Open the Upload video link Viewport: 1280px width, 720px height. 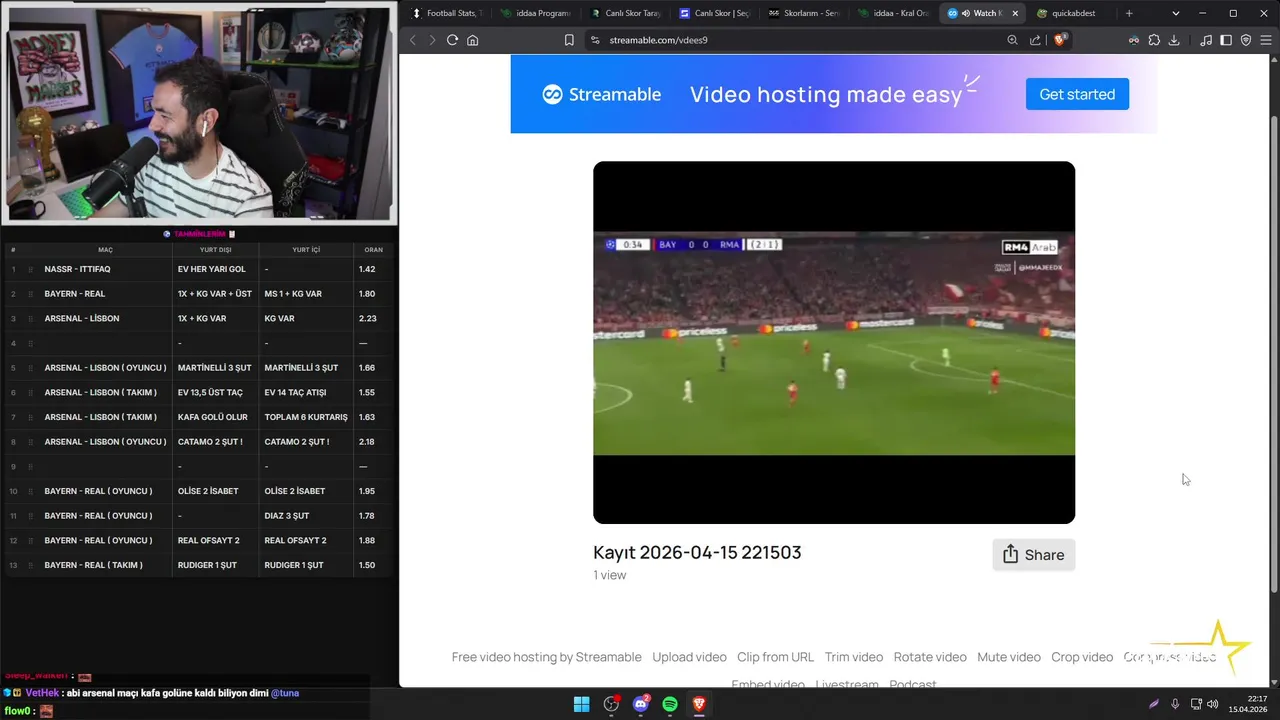point(689,657)
